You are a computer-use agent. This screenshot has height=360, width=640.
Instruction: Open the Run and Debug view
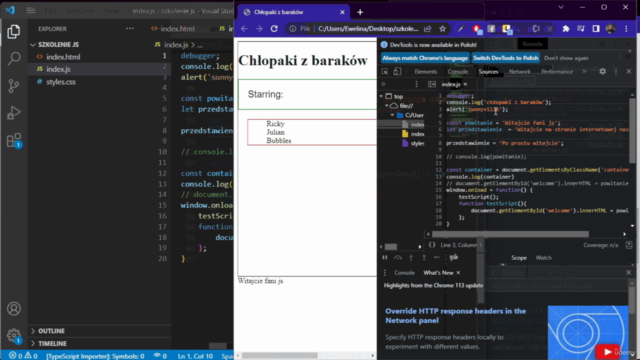[x=13, y=113]
